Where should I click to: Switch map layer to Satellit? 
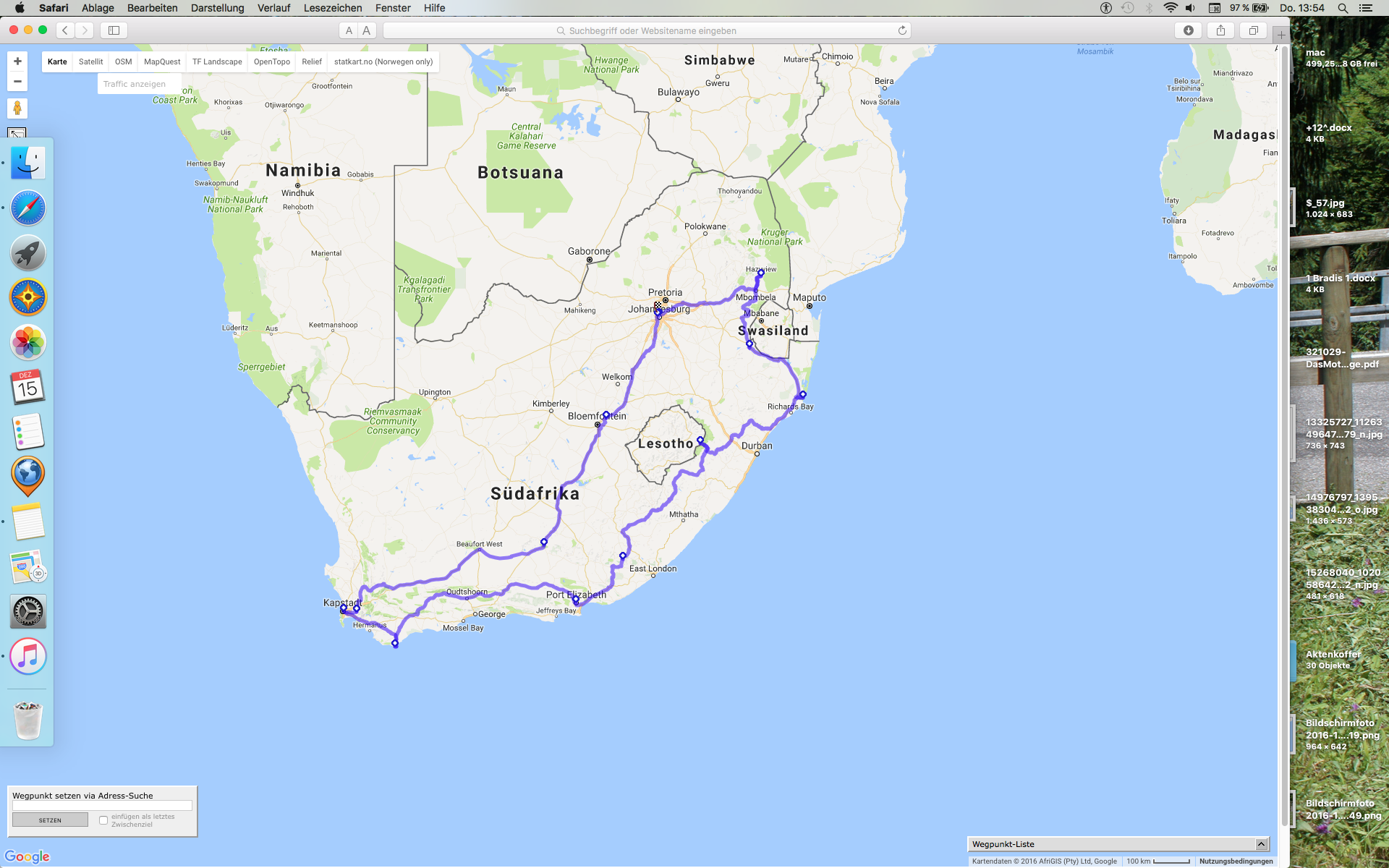pos(90,61)
